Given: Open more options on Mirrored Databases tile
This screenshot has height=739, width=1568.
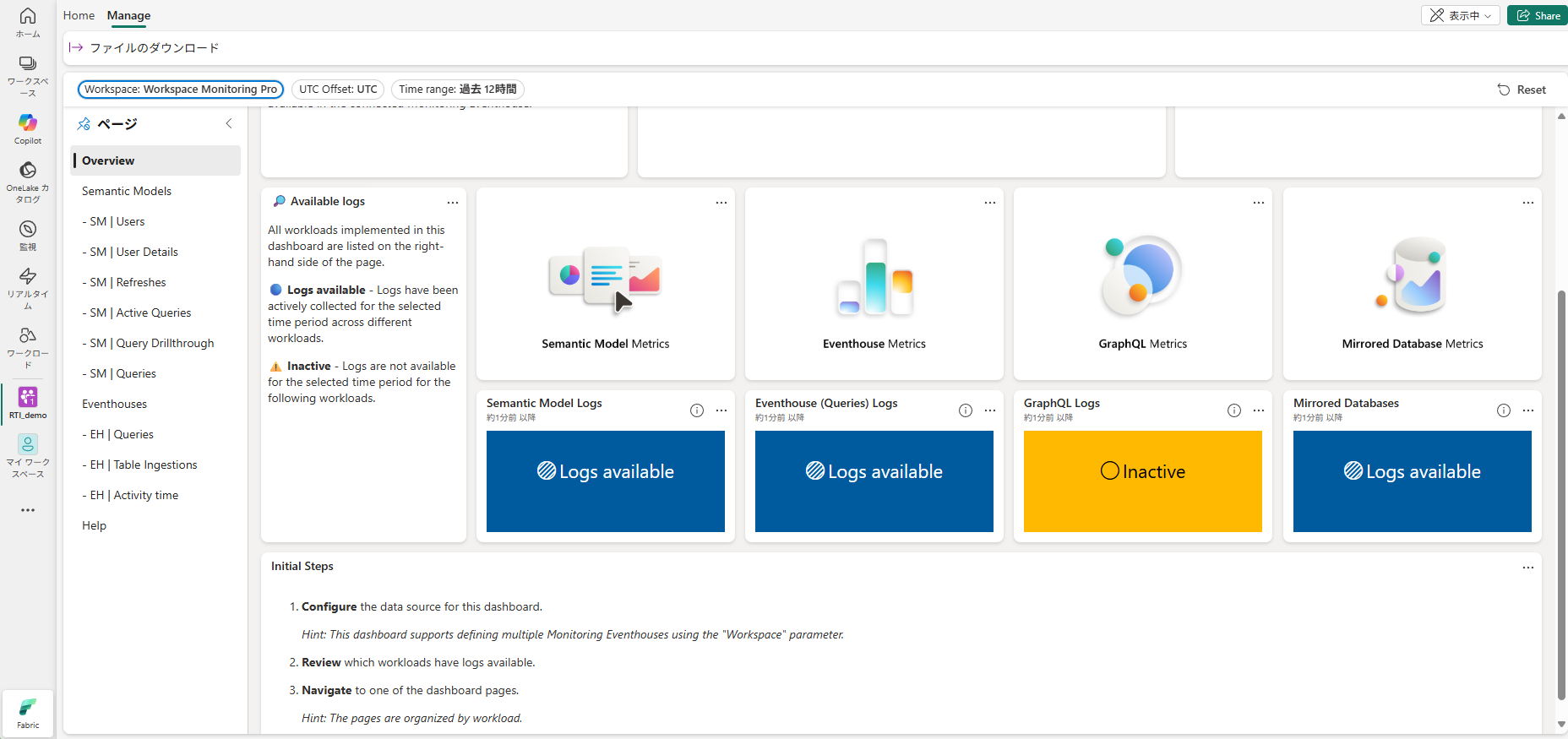Looking at the screenshot, I should [x=1528, y=410].
